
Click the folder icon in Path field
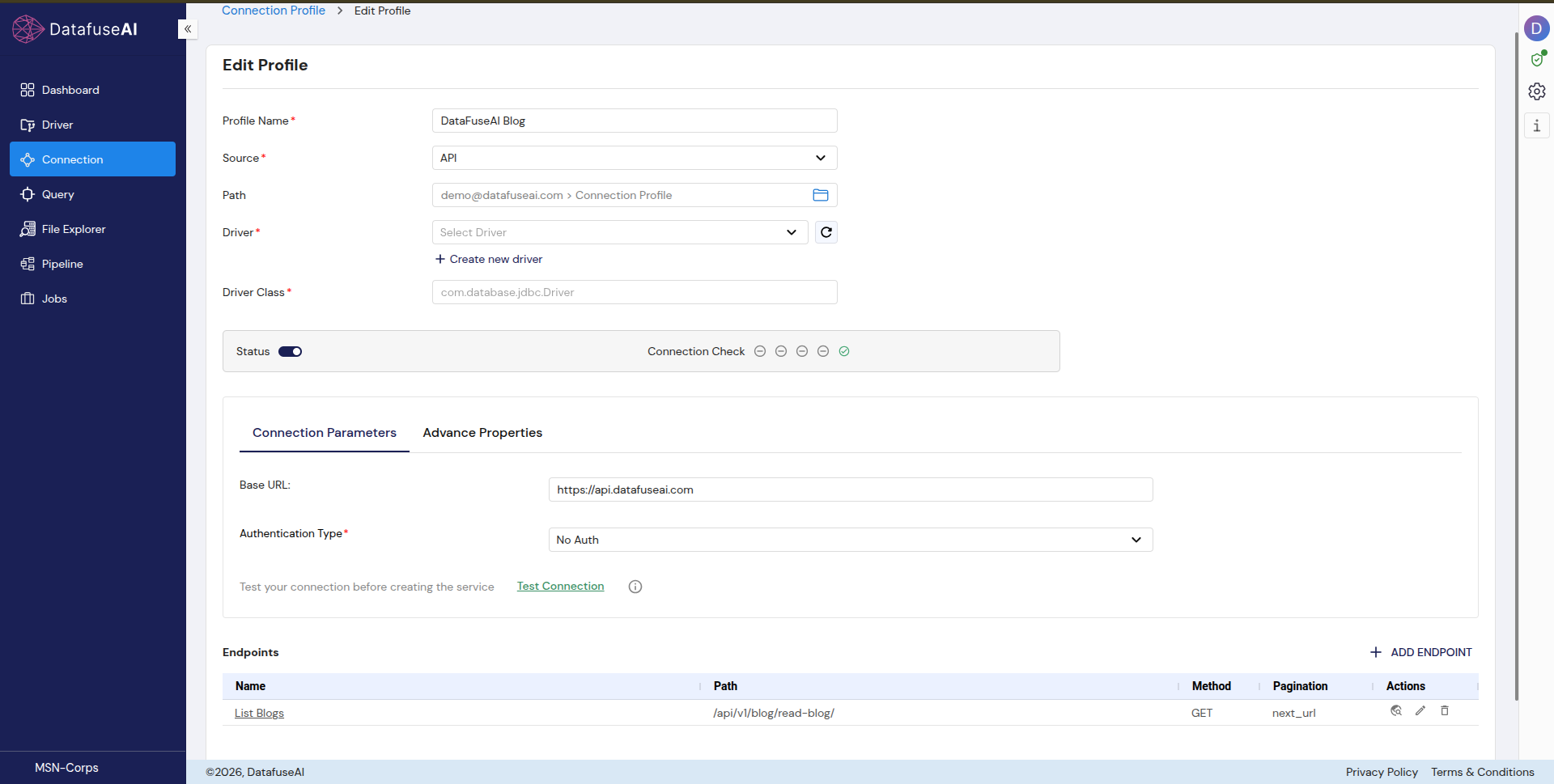(821, 195)
